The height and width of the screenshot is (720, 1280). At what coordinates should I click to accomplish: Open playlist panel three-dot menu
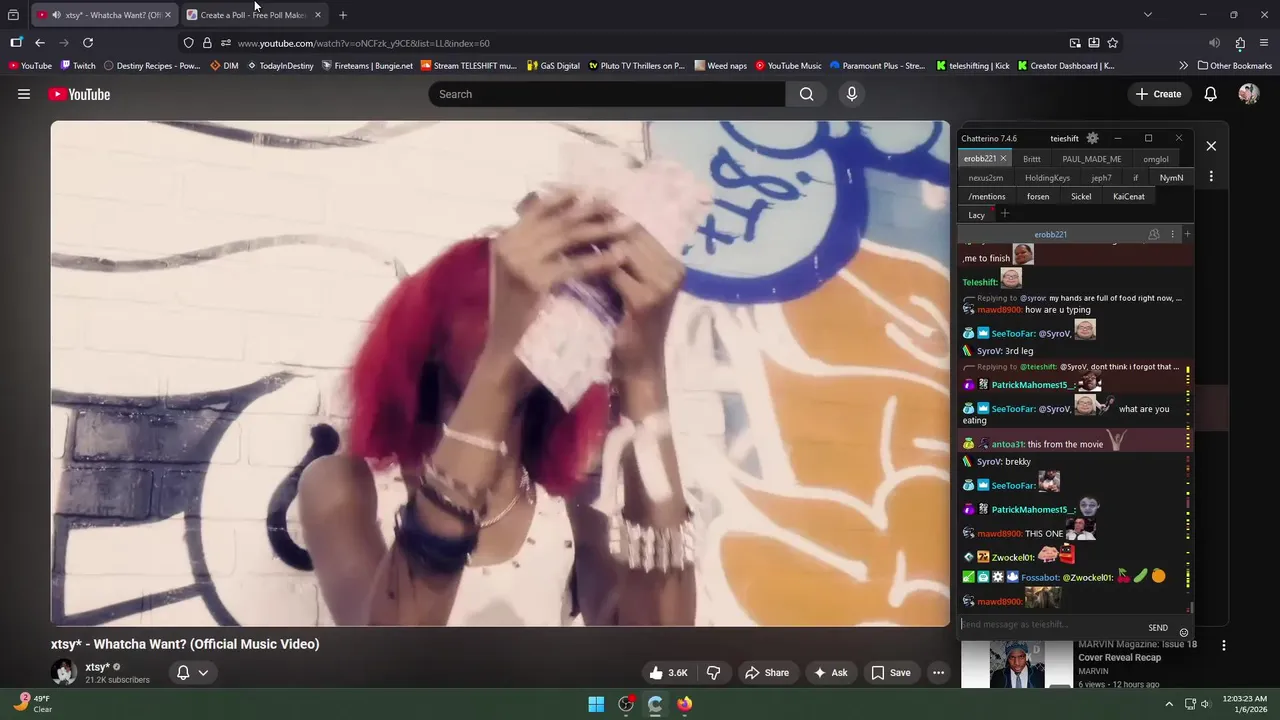1211,177
